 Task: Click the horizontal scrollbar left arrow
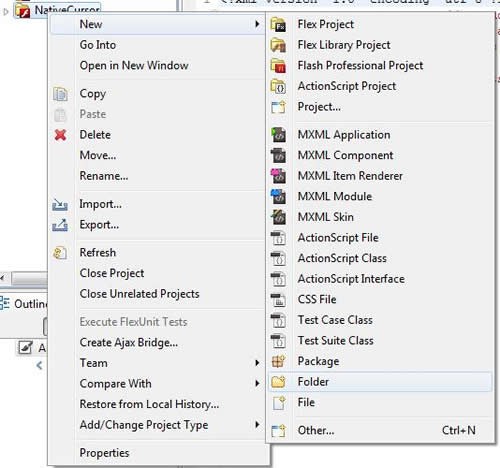click(x=3, y=278)
